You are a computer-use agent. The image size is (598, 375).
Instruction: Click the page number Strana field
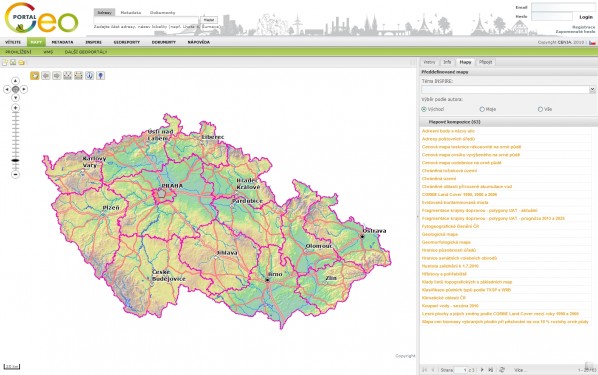(x=461, y=370)
